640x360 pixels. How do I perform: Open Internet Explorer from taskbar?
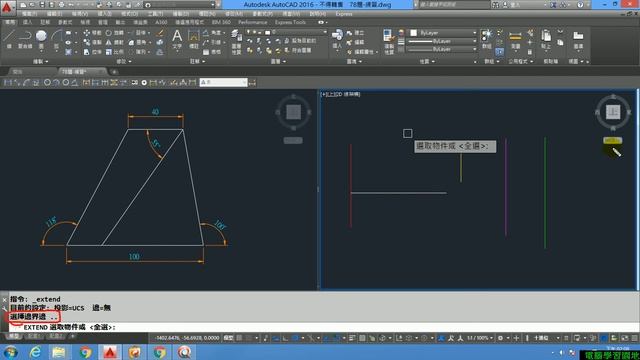[36, 352]
